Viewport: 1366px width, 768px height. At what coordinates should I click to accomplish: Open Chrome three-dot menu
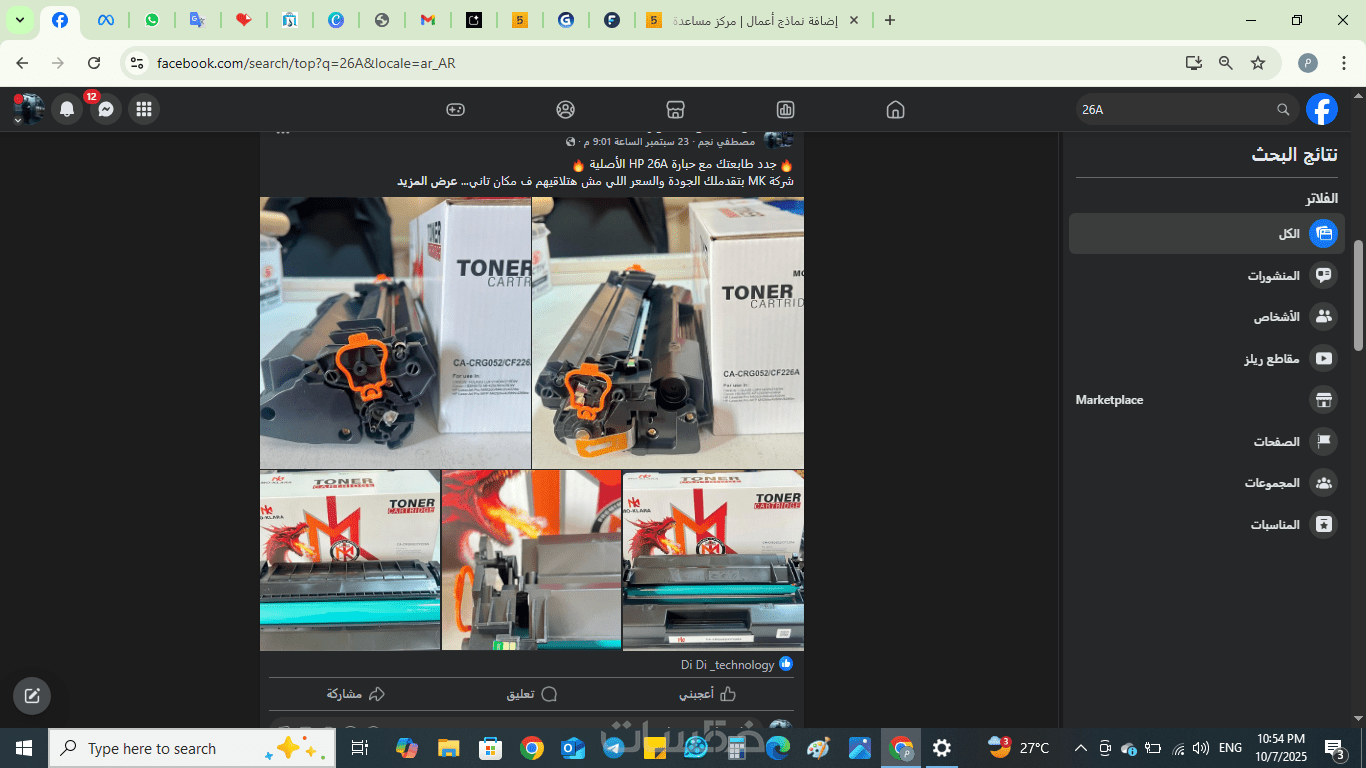[1344, 63]
